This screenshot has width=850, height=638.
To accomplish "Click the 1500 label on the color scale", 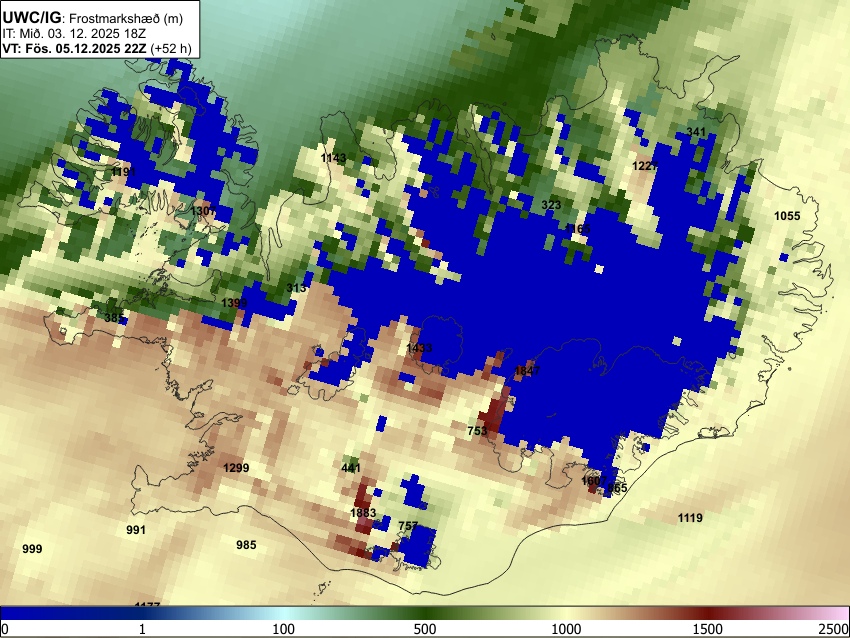I will click(x=708, y=629).
